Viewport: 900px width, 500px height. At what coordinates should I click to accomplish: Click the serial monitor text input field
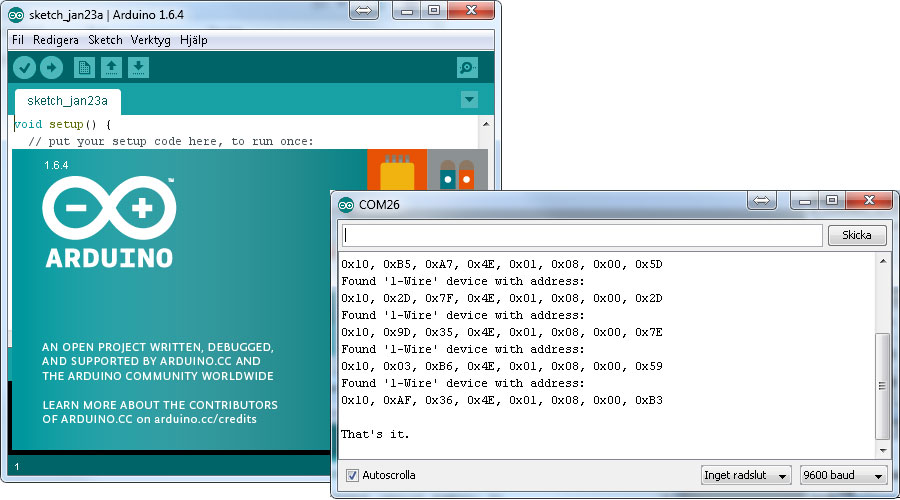582,235
